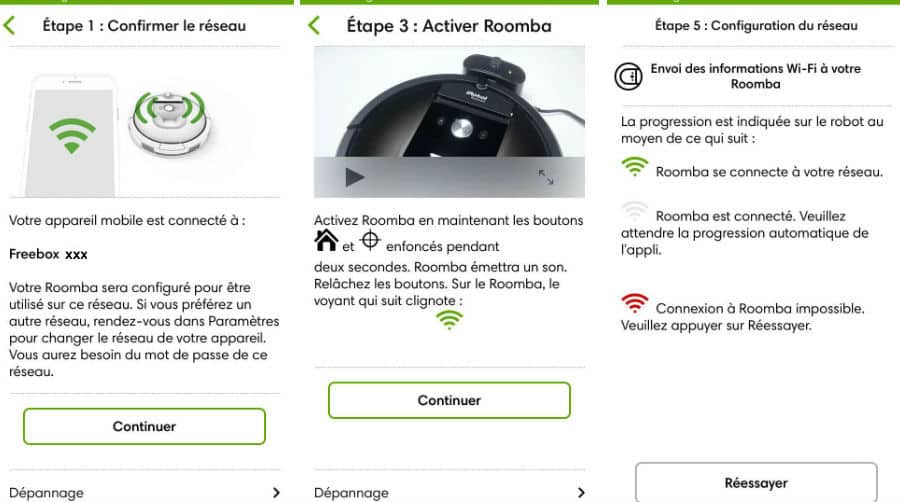Screen dimensions: 900x502
Task: Open Dépannage chevron on Étape 1 screen
Action: [x=276, y=492]
